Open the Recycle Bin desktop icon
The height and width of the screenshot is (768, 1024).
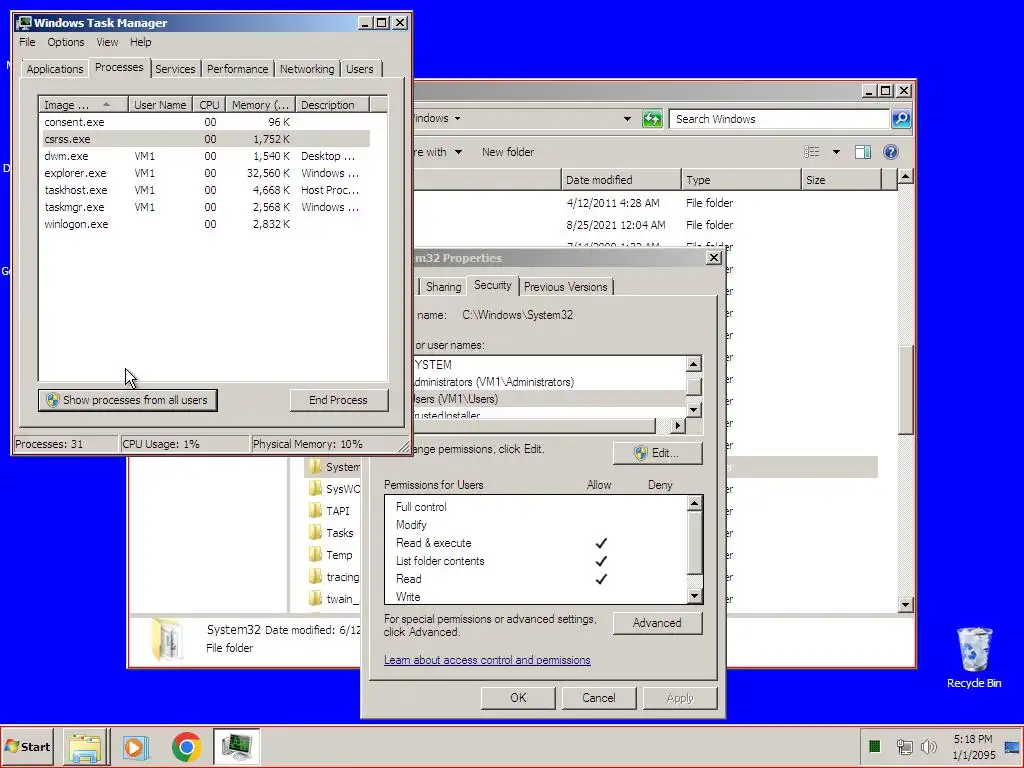click(974, 657)
